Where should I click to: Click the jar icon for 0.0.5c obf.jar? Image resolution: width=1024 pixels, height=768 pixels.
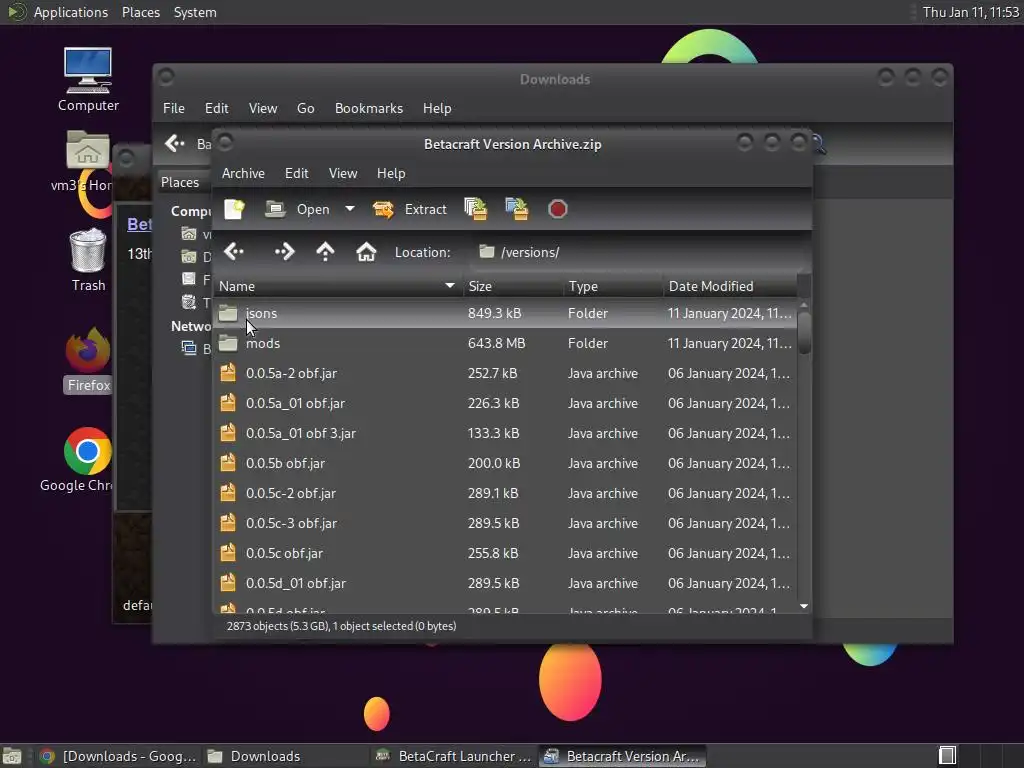point(228,553)
